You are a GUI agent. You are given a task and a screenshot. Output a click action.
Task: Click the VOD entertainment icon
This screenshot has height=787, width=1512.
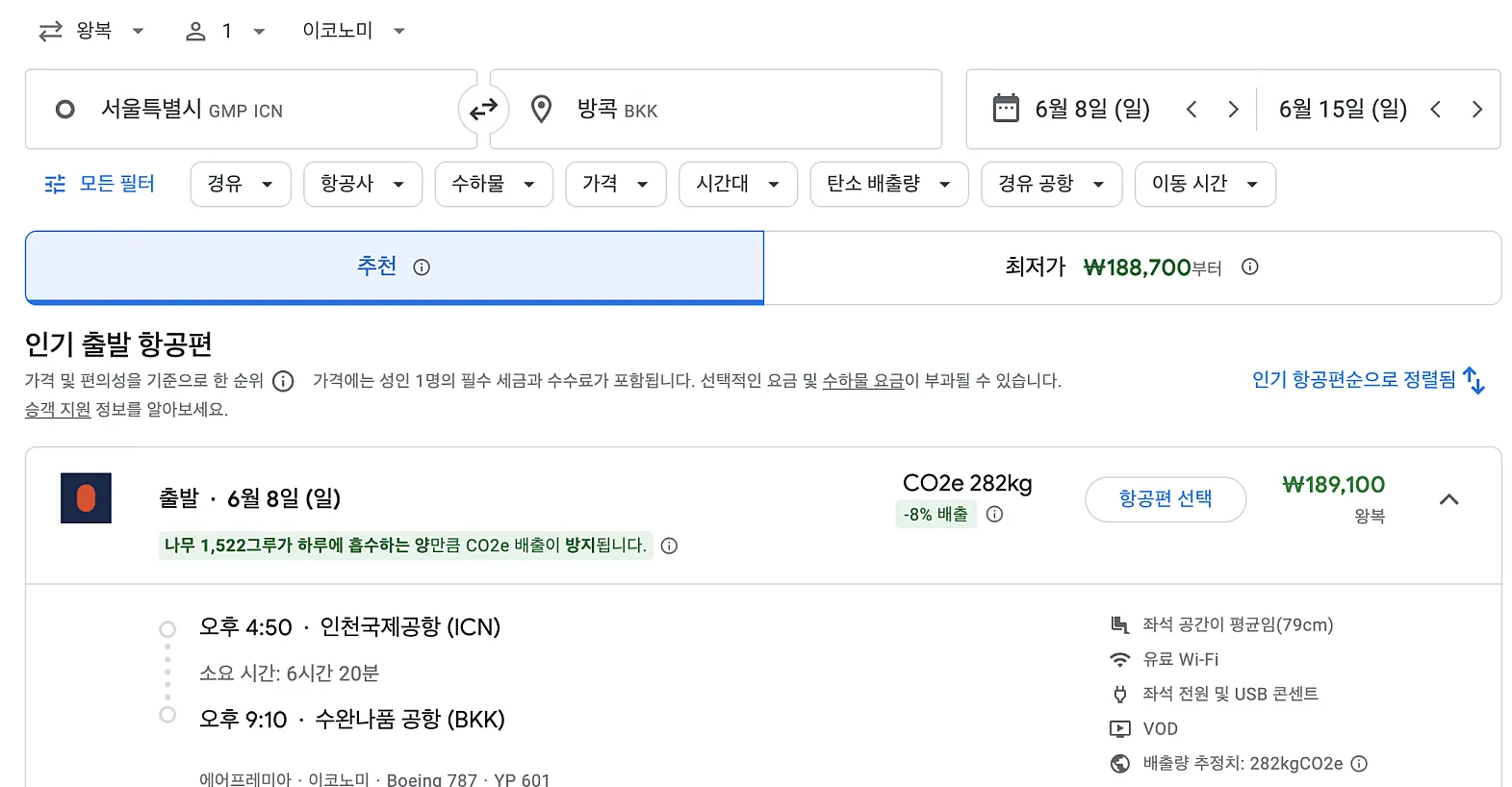[x=1119, y=728]
